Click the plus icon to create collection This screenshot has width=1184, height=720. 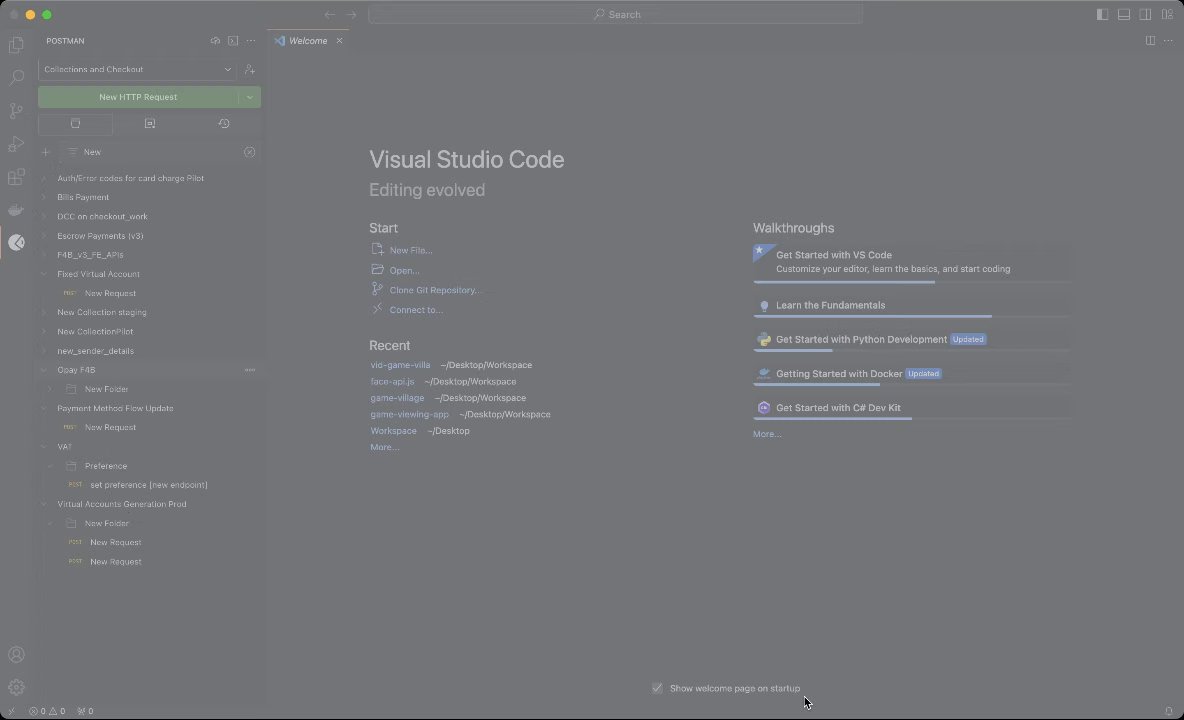click(45, 152)
